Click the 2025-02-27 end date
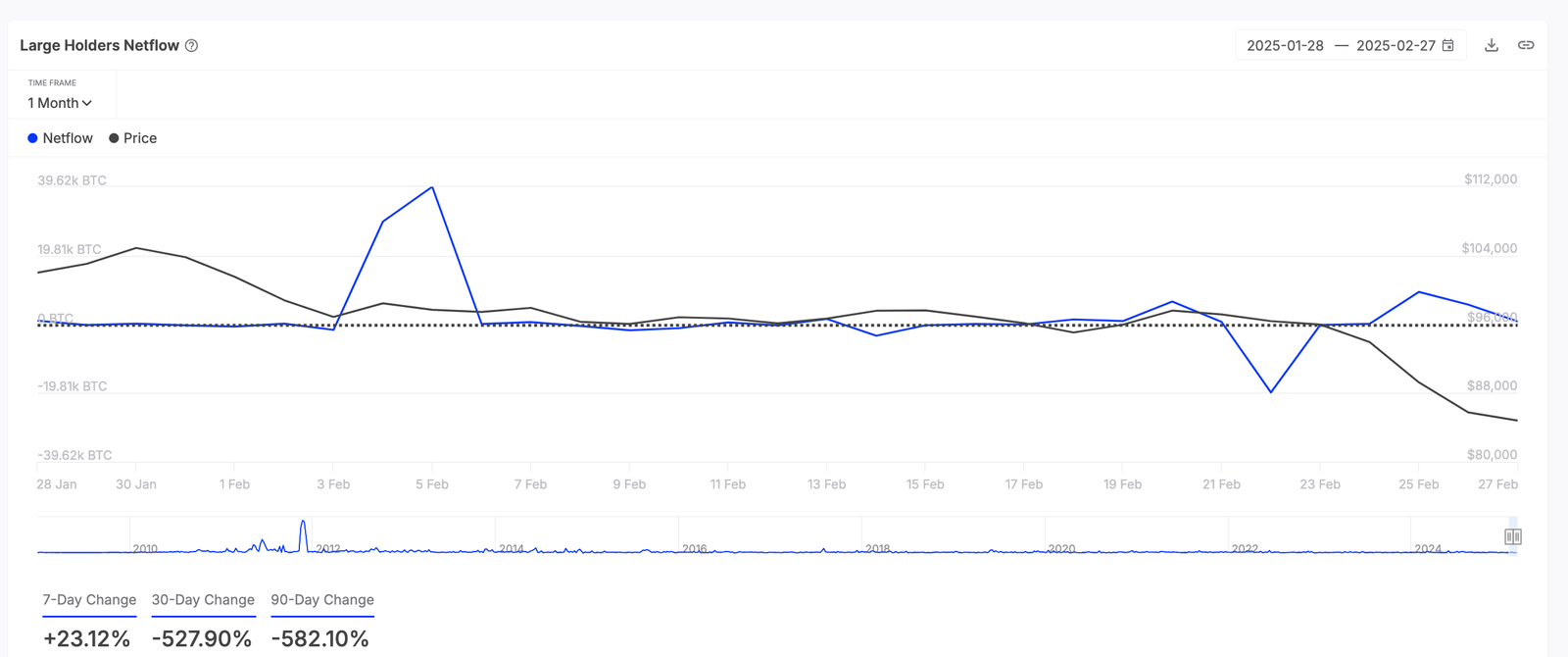 click(1396, 45)
